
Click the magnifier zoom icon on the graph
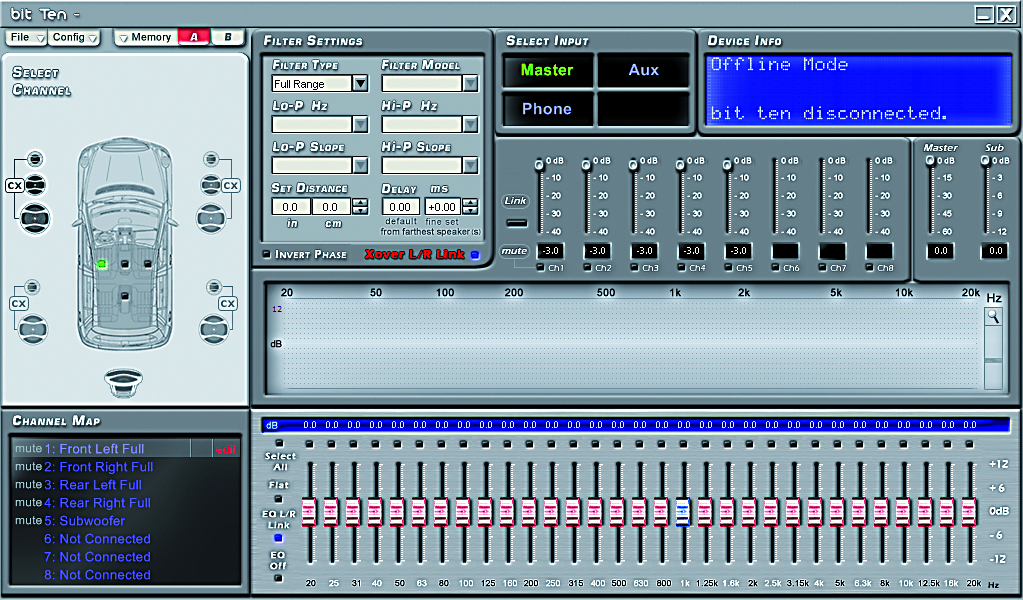click(992, 317)
